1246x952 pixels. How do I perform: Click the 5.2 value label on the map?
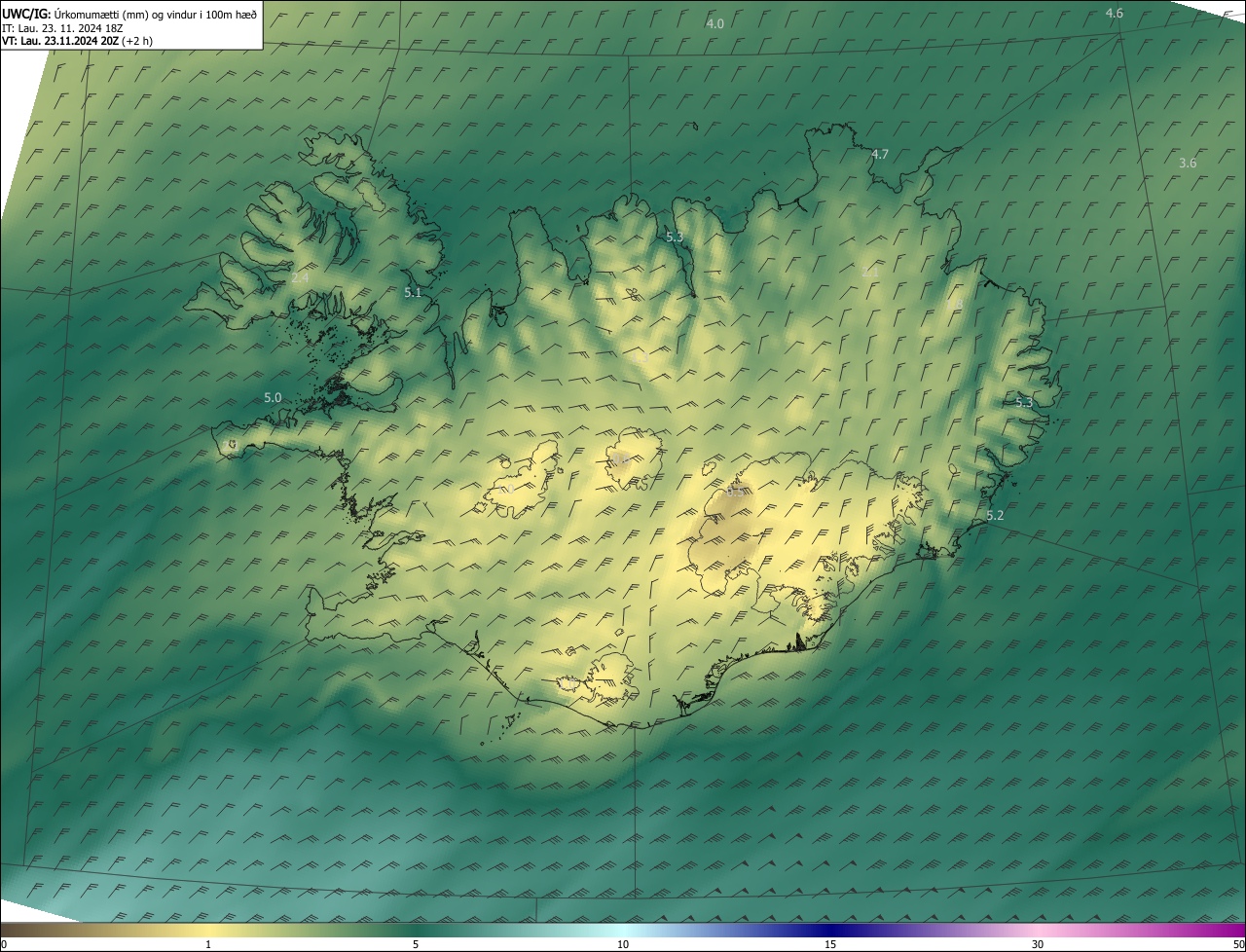[x=995, y=515]
